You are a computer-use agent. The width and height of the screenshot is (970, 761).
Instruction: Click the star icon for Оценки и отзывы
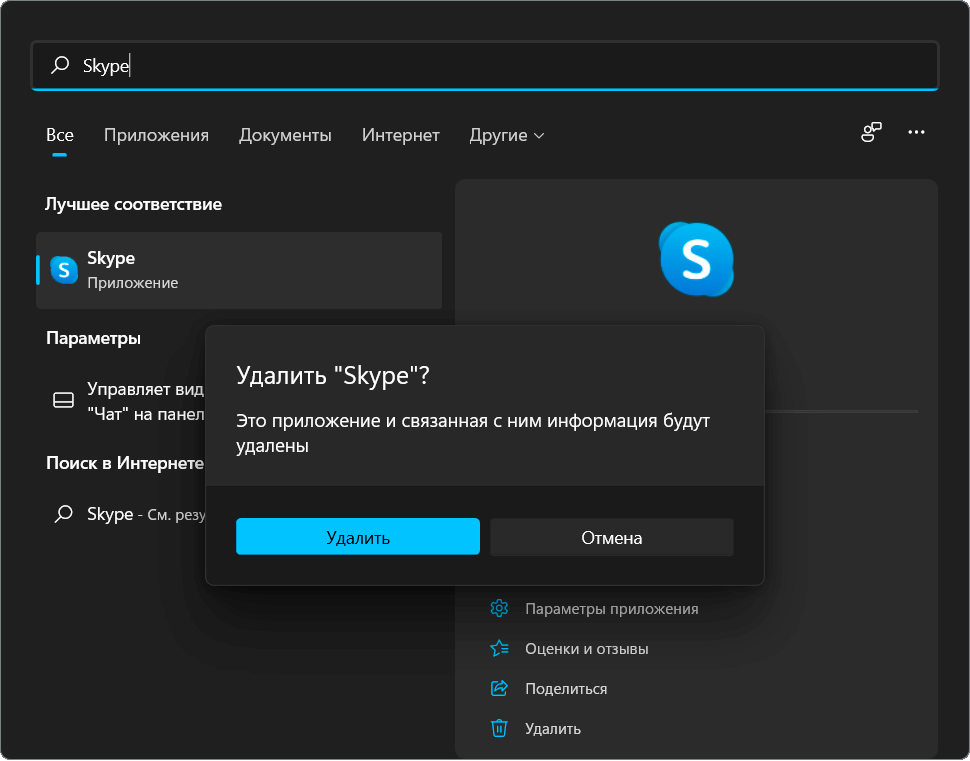click(x=500, y=648)
